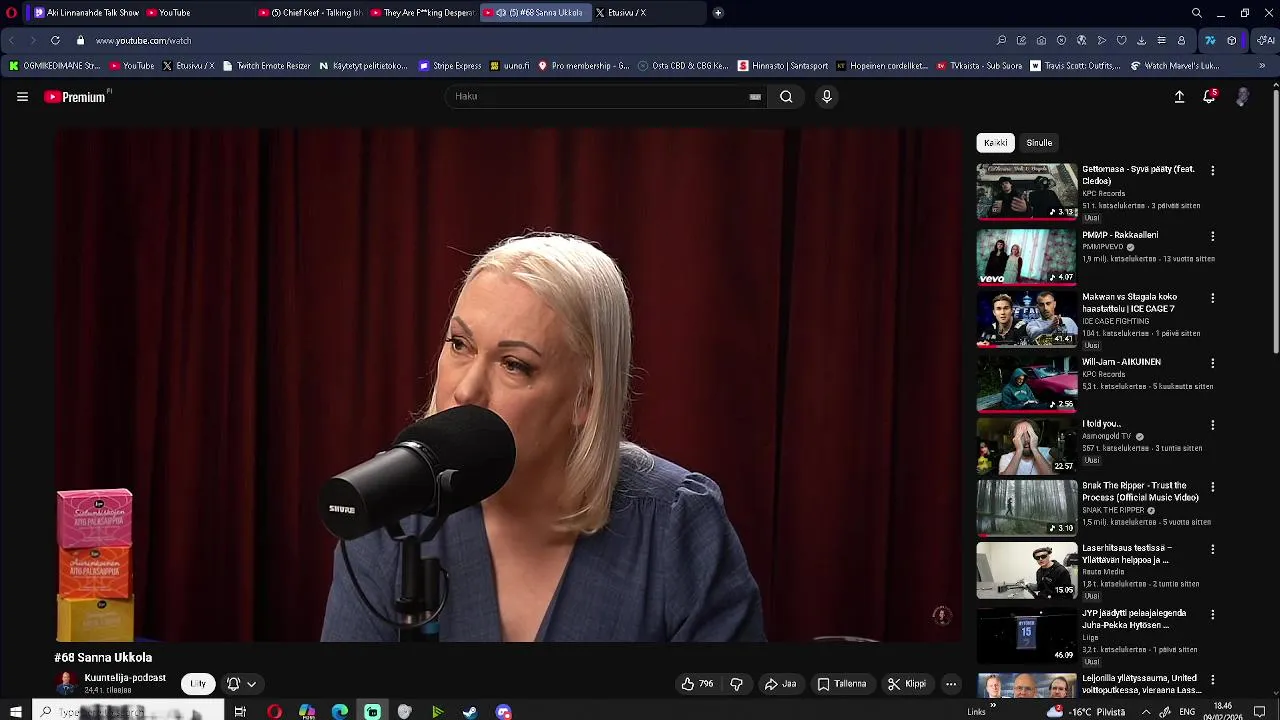Open Twitch Emote Resizer bookmark
1280x720 pixels.
[x=266, y=66]
